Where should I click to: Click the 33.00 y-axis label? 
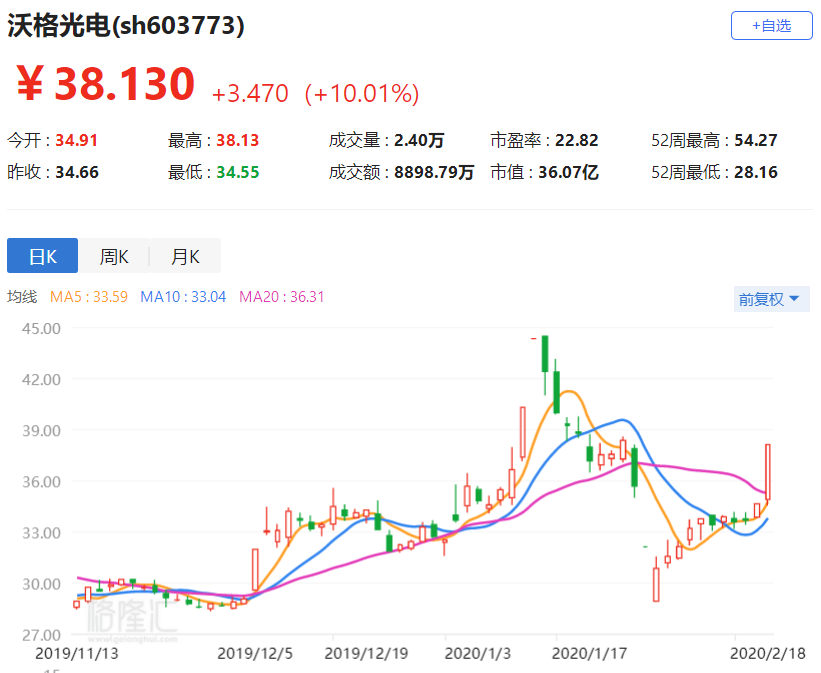tap(41, 533)
